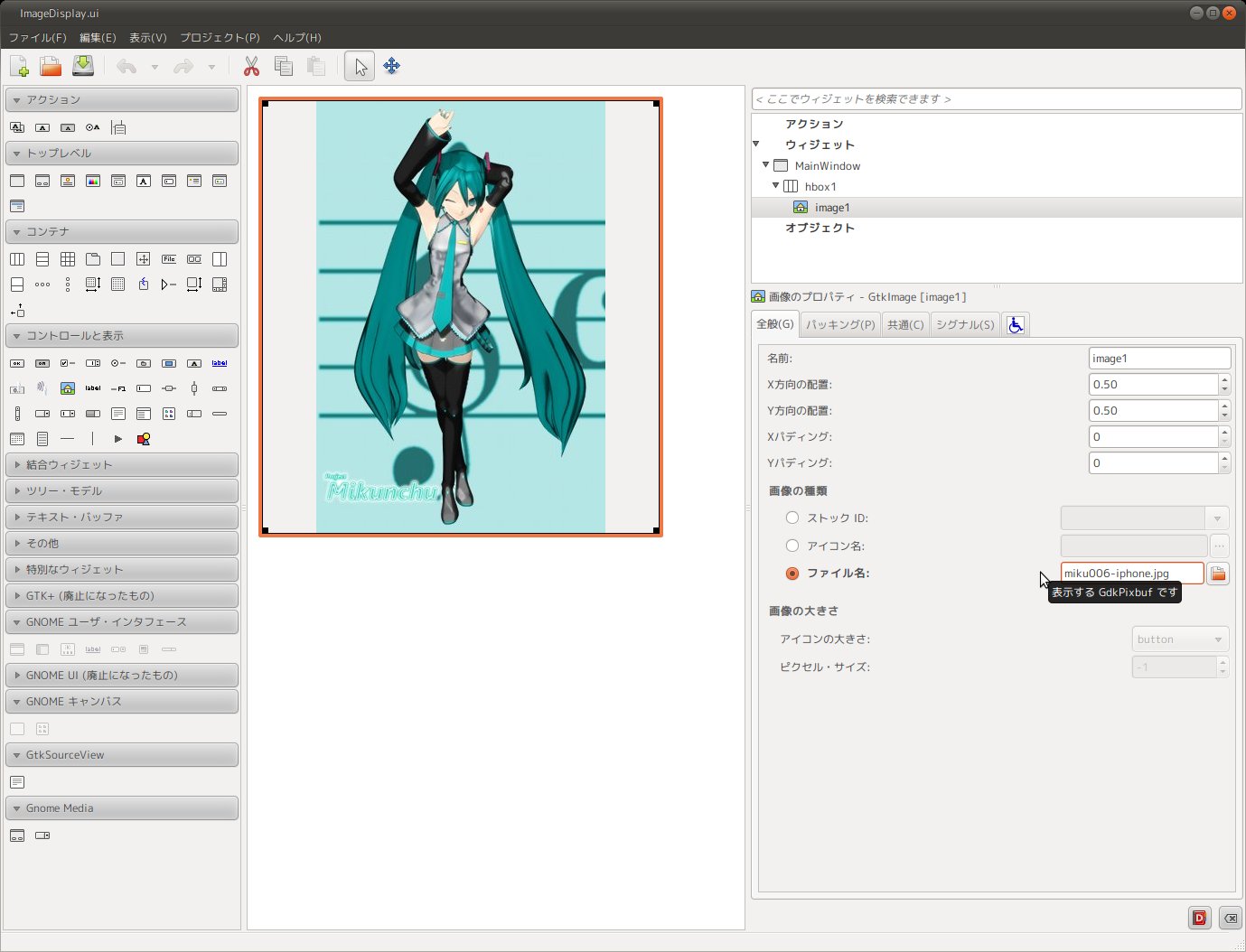Collapse the トップレベル palette section
The height and width of the screenshot is (952, 1246).
(122, 154)
